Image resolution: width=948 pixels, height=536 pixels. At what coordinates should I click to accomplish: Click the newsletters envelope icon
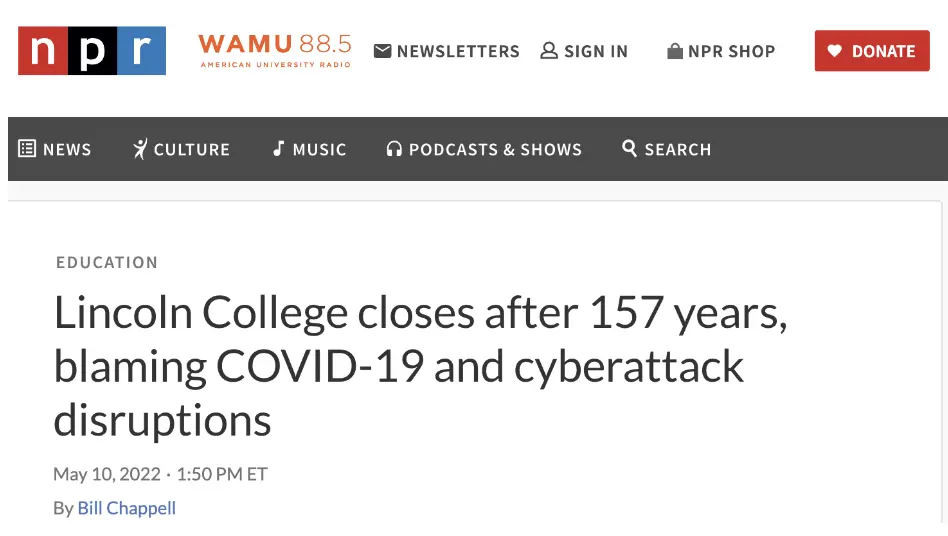[x=382, y=51]
